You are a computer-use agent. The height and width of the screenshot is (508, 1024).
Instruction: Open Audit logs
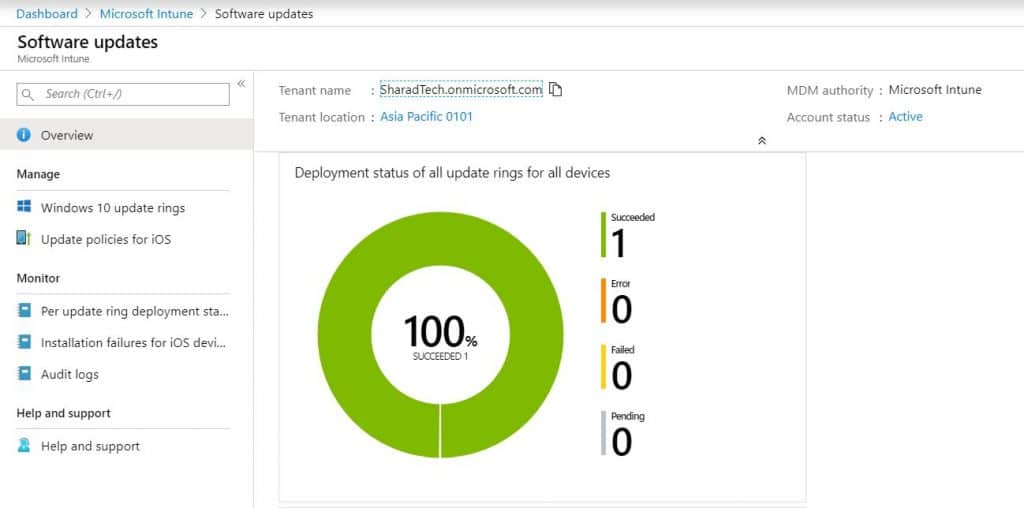pos(69,375)
